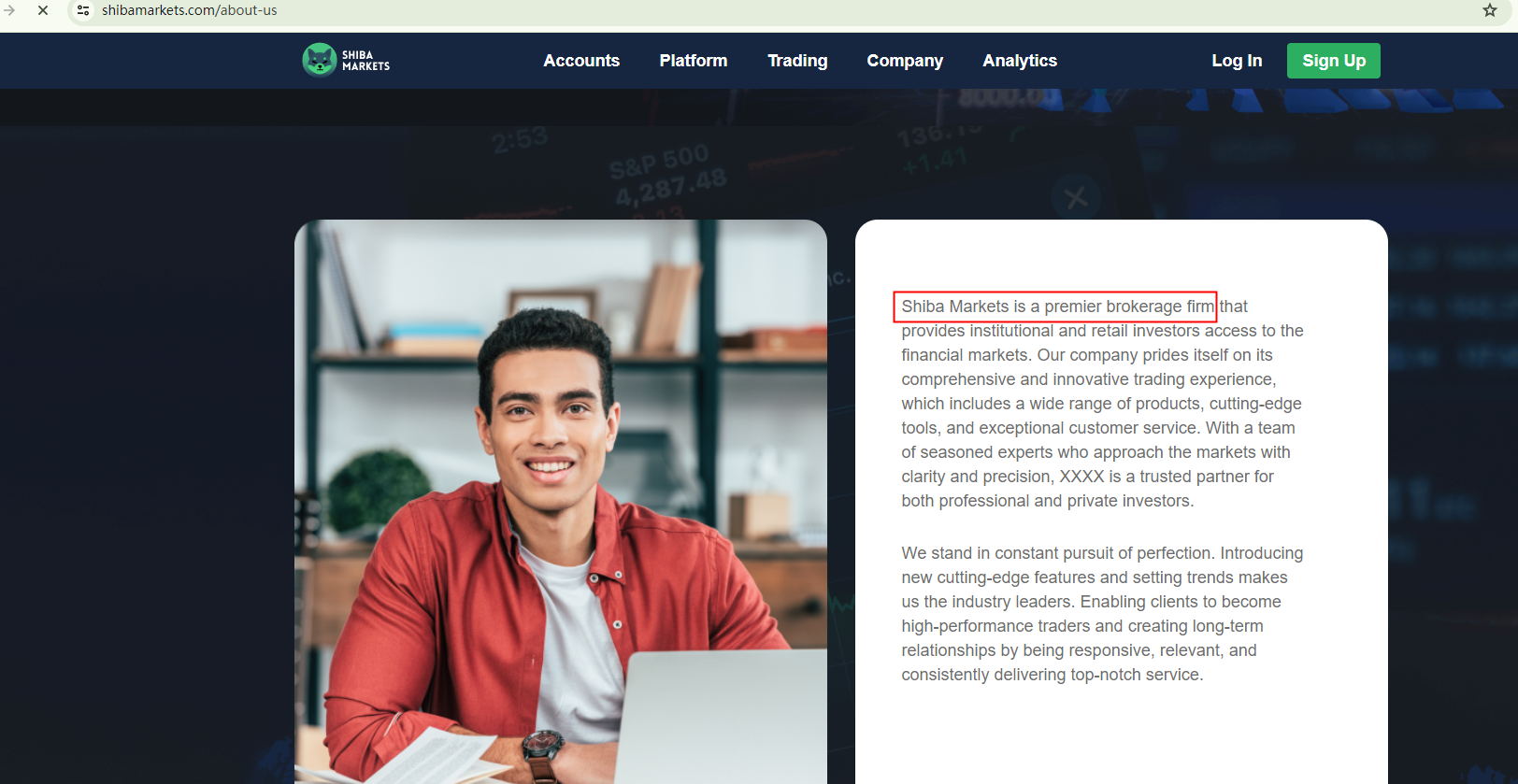Expand the Analytics navigation item

tap(1020, 61)
